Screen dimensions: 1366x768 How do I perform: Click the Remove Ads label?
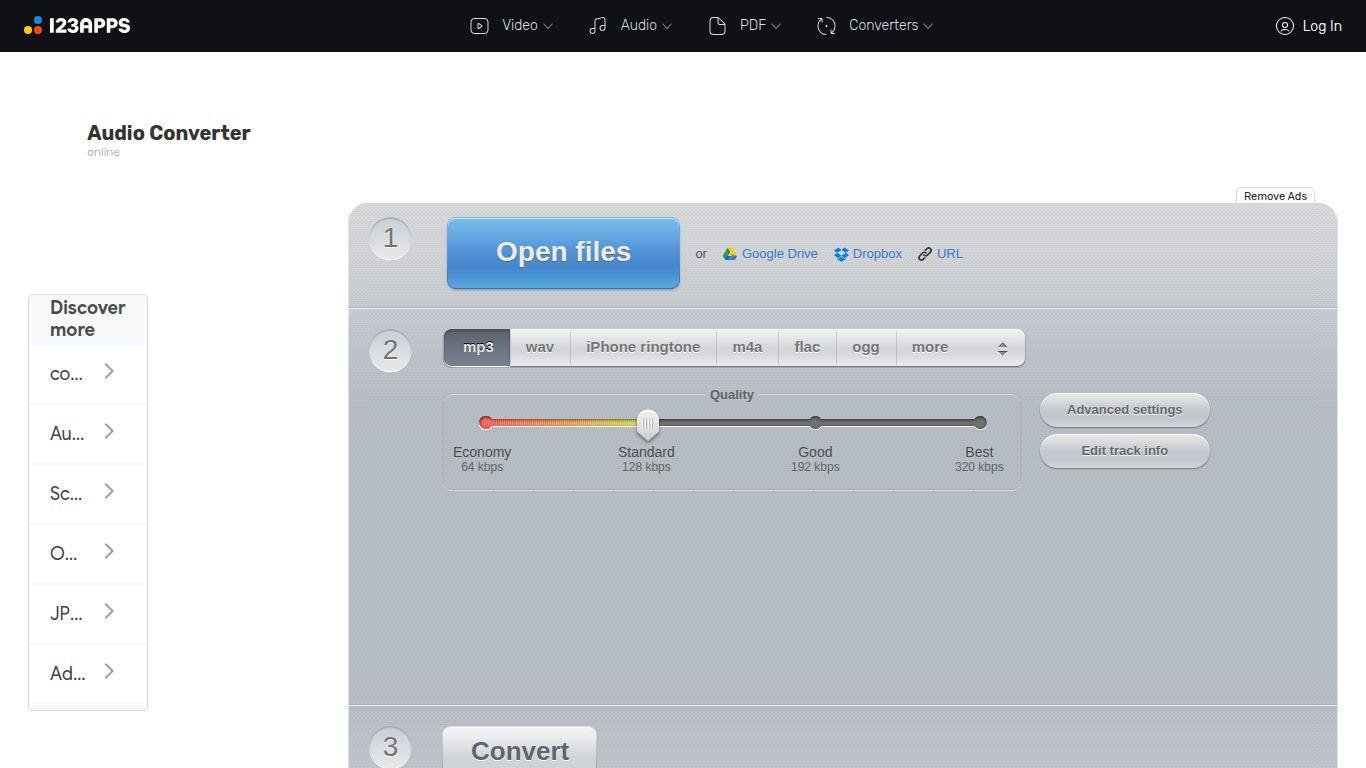[x=1275, y=196]
